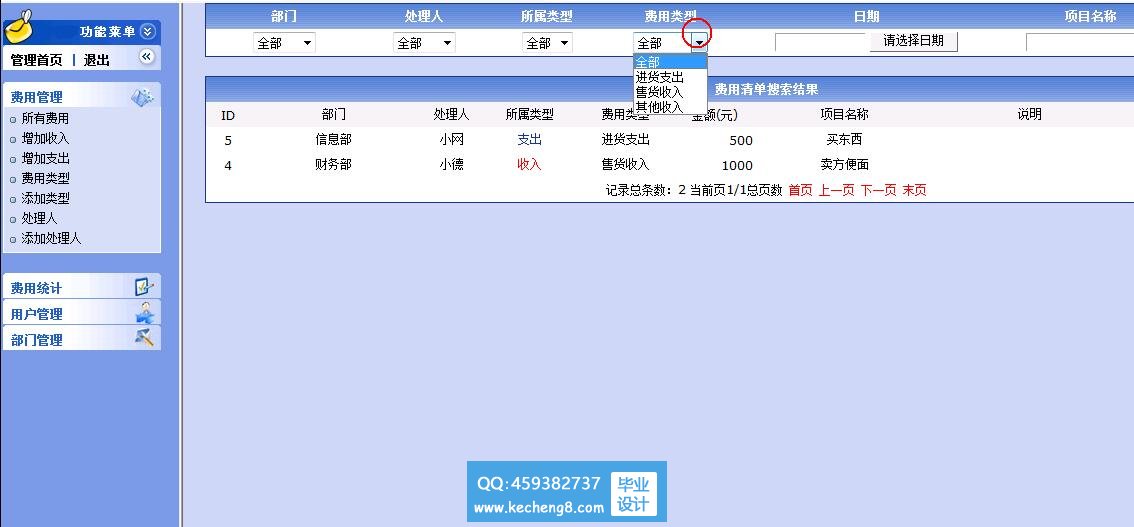This screenshot has height=527, width=1134.
Task: Open the 部门 filter dropdown
Action: (x=284, y=43)
